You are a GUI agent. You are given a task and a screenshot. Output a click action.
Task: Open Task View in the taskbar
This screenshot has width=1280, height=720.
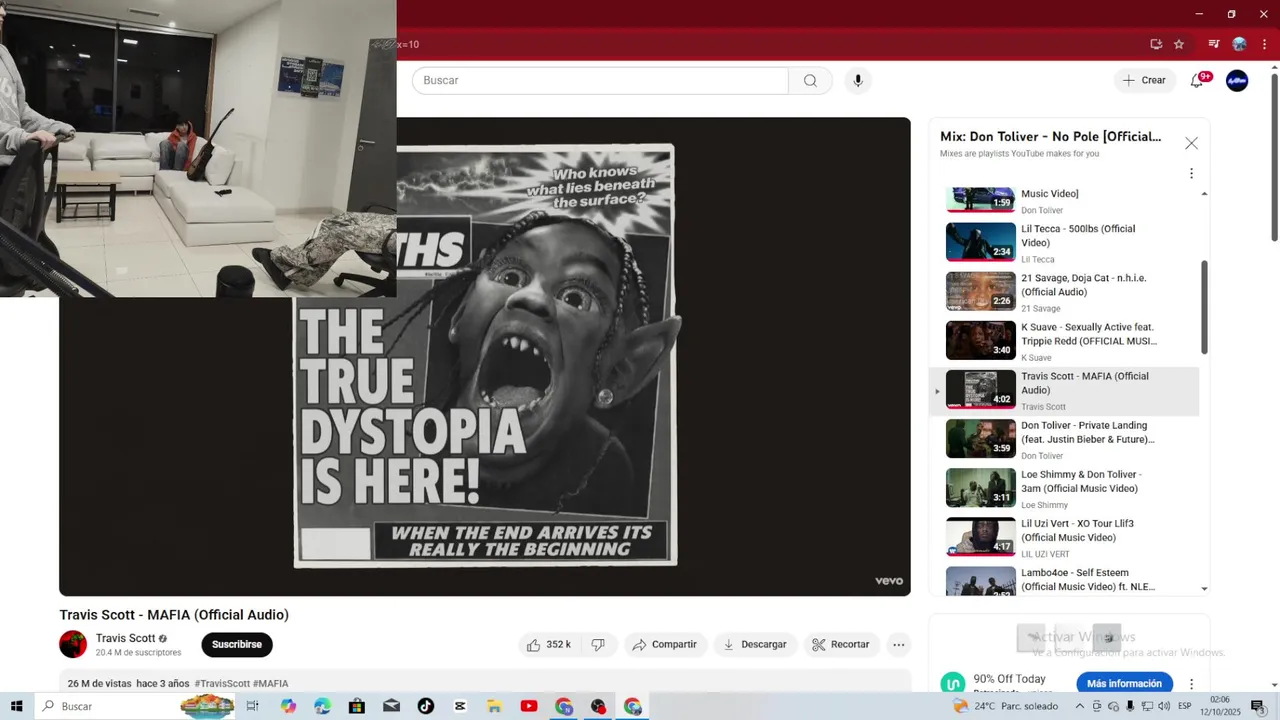(x=252, y=706)
